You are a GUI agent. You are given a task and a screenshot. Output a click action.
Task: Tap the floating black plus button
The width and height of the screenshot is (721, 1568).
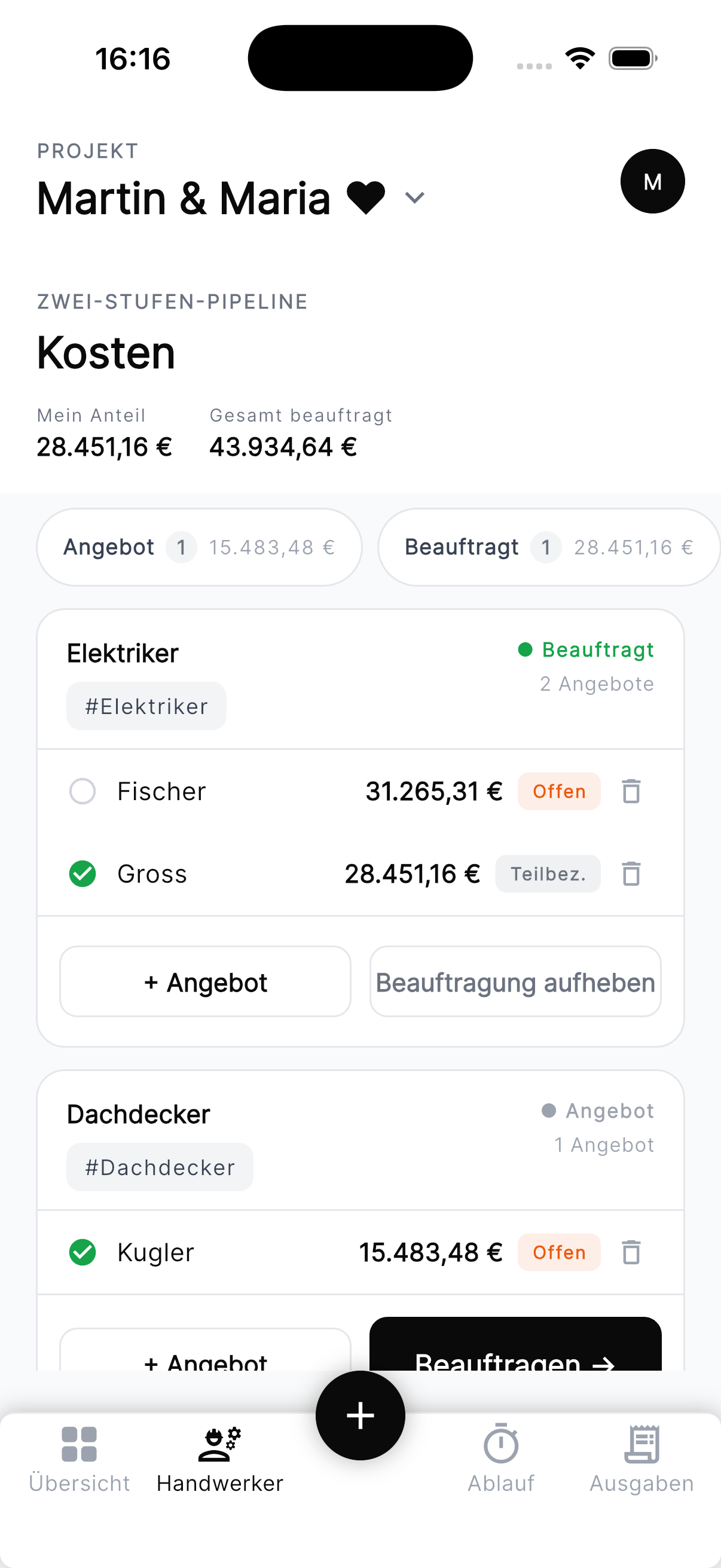360,1415
